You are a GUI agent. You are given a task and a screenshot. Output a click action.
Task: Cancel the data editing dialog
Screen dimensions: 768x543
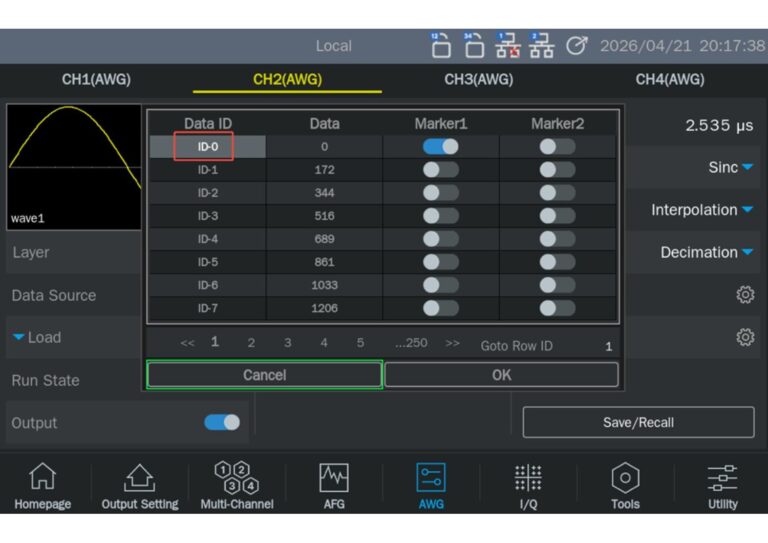click(x=264, y=375)
